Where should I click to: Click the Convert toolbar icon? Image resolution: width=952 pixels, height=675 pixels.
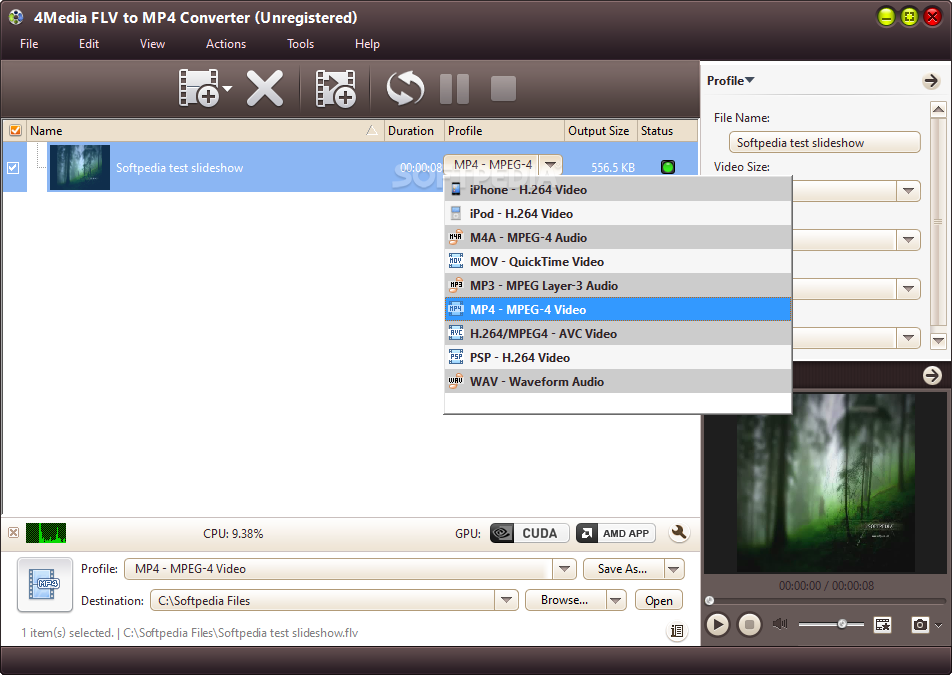tap(405, 88)
